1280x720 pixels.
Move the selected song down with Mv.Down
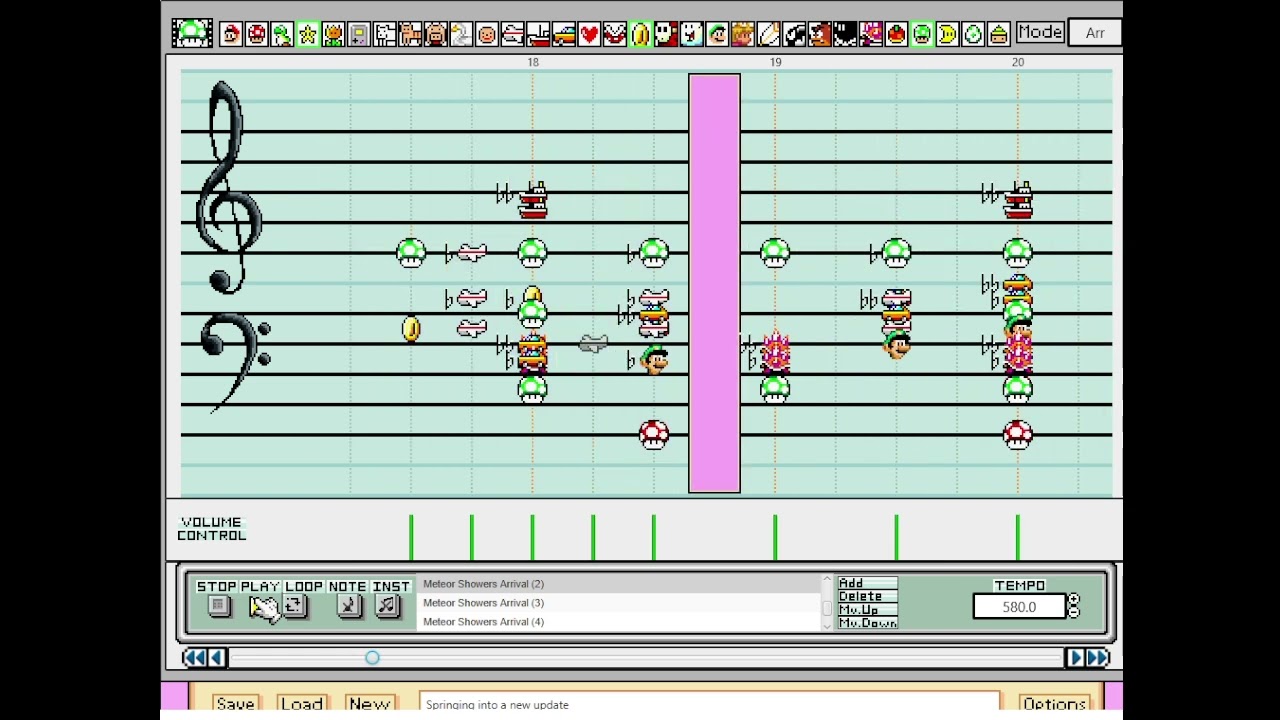[867, 623]
